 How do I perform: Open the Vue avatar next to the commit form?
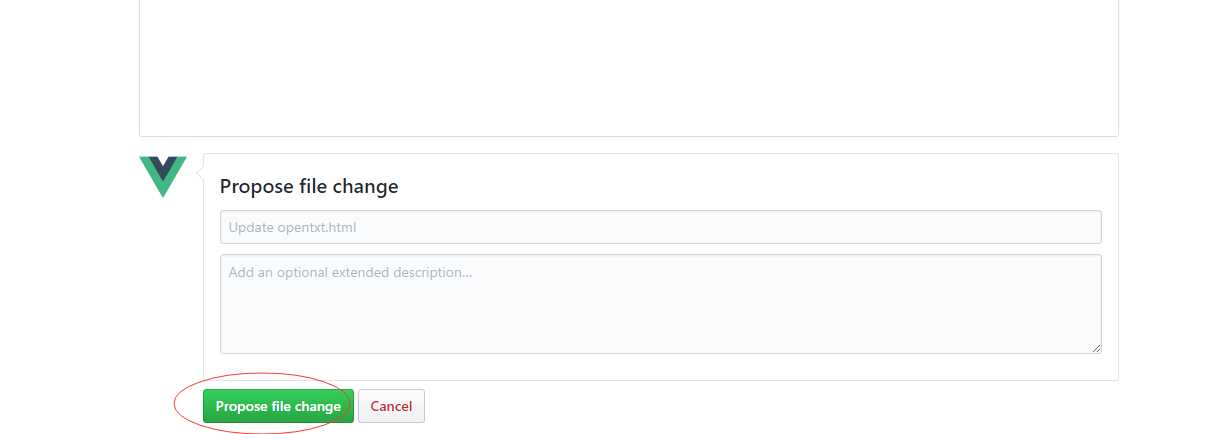(162, 176)
